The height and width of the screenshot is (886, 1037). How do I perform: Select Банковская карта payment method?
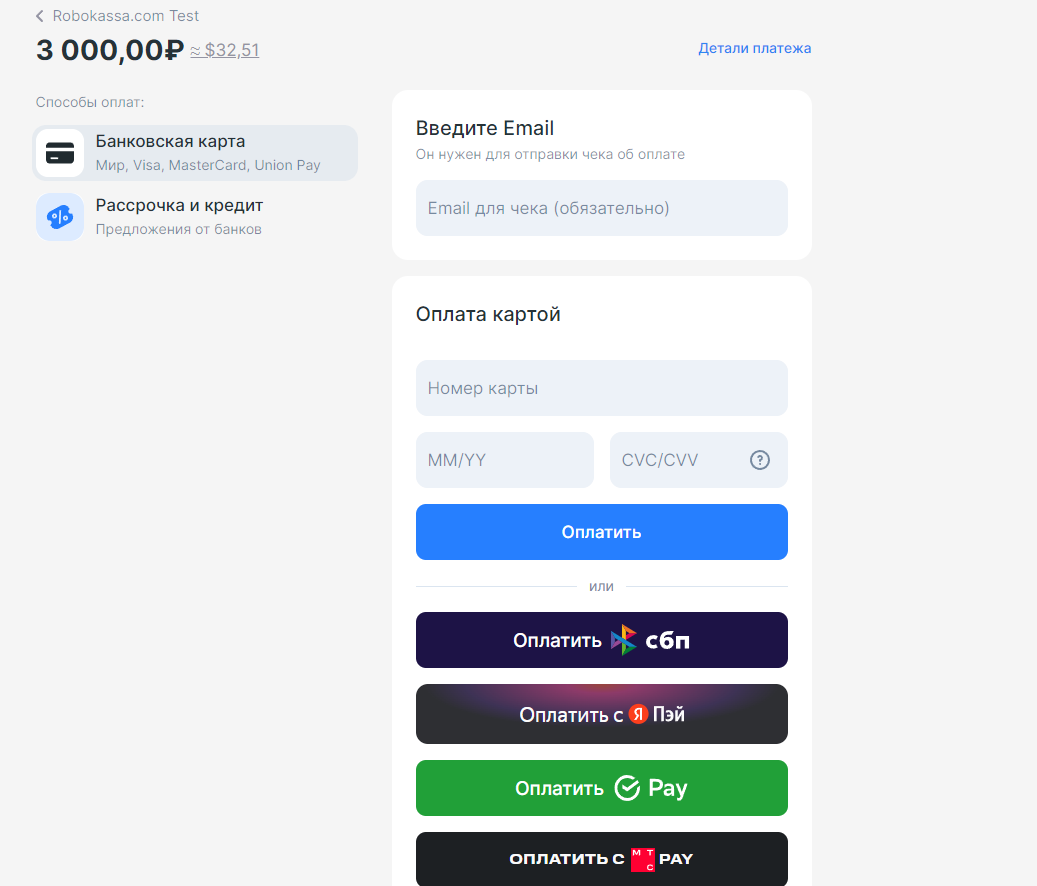pos(195,153)
